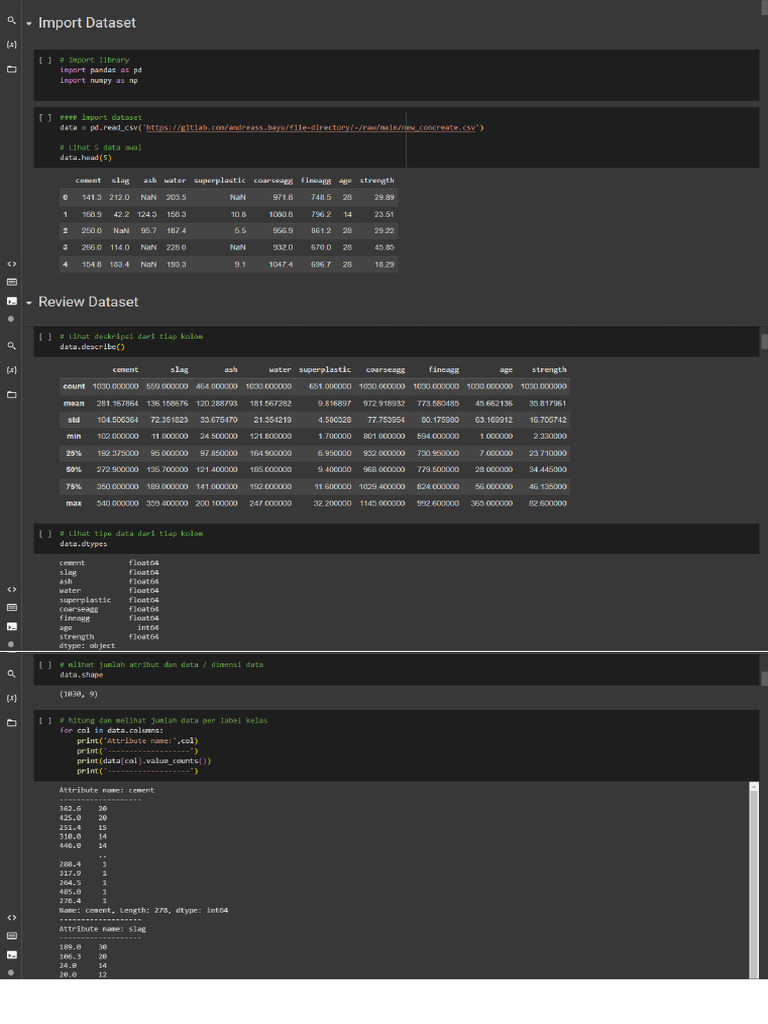Run the data.dtypes cell
The height and width of the screenshot is (1024, 768).
click(44, 534)
